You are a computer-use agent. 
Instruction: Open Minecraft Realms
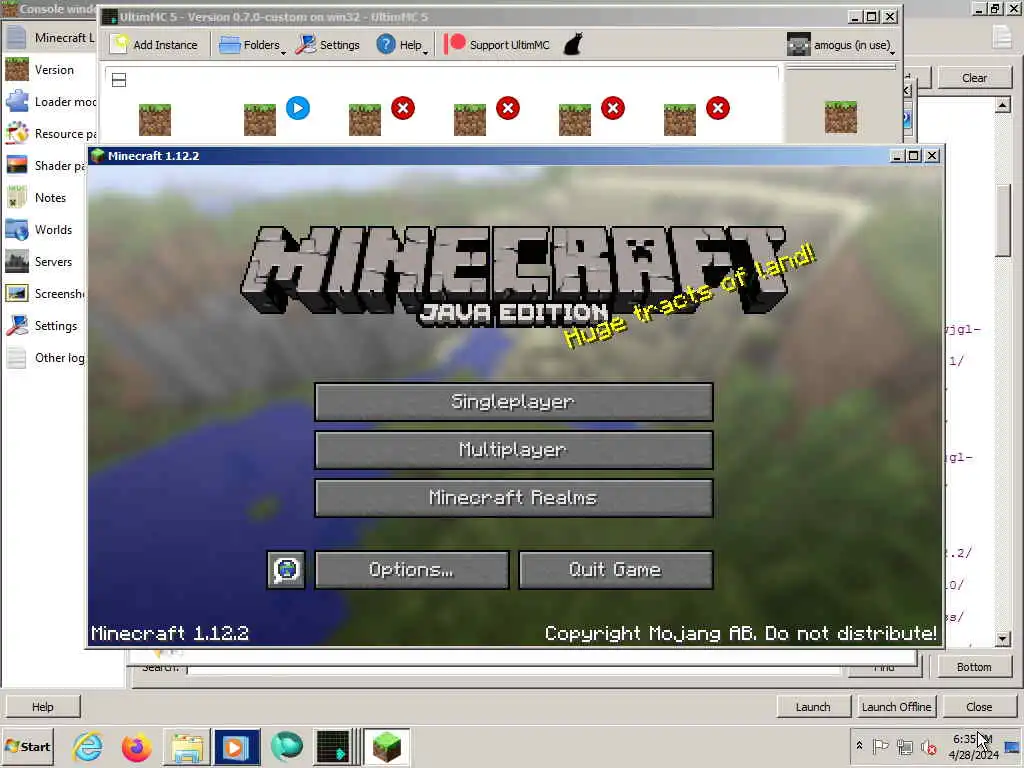(x=513, y=498)
